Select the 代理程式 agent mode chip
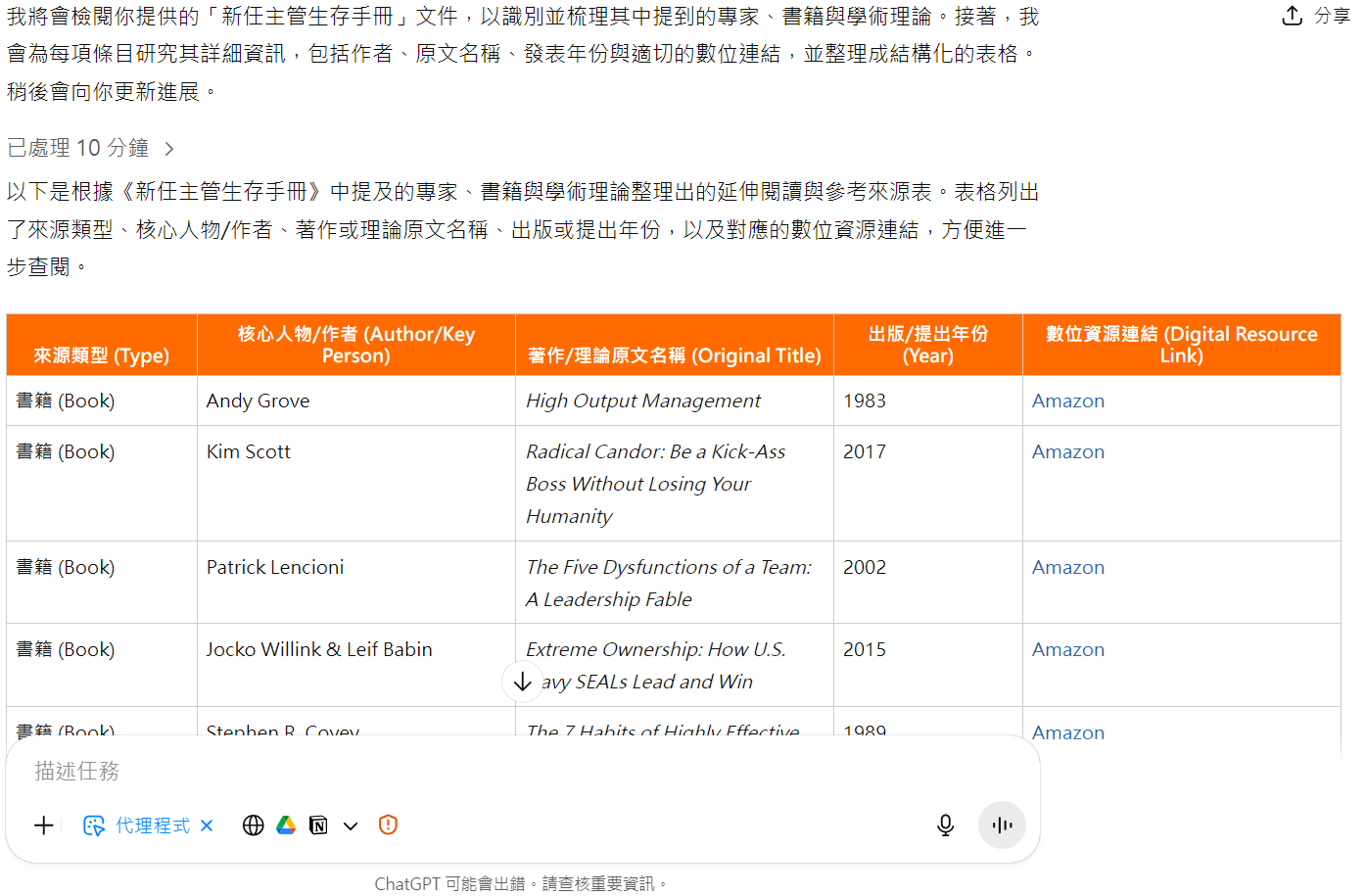The height and width of the screenshot is (896, 1367). point(137,825)
